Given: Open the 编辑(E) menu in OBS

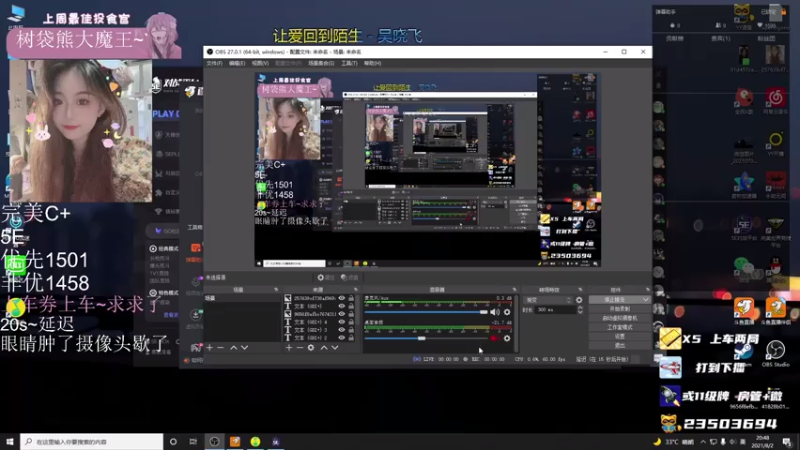Looking at the screenshot, I should click(x=237, y=63).
